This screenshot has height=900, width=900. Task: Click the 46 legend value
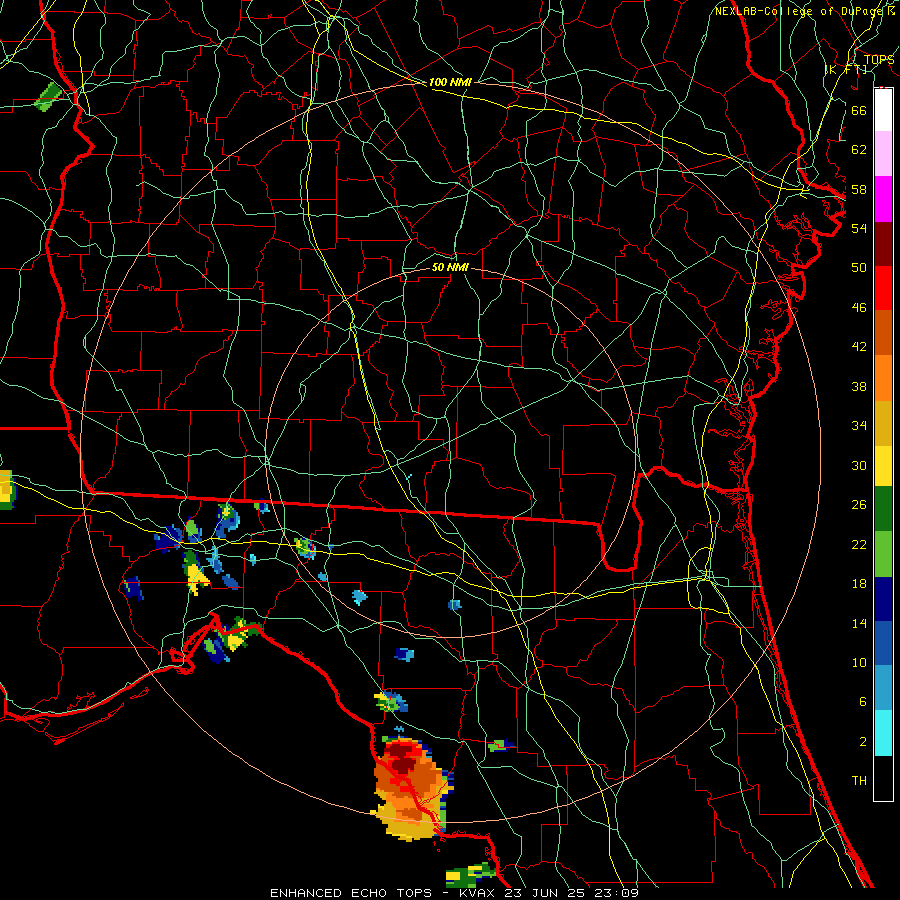(859, 308)
